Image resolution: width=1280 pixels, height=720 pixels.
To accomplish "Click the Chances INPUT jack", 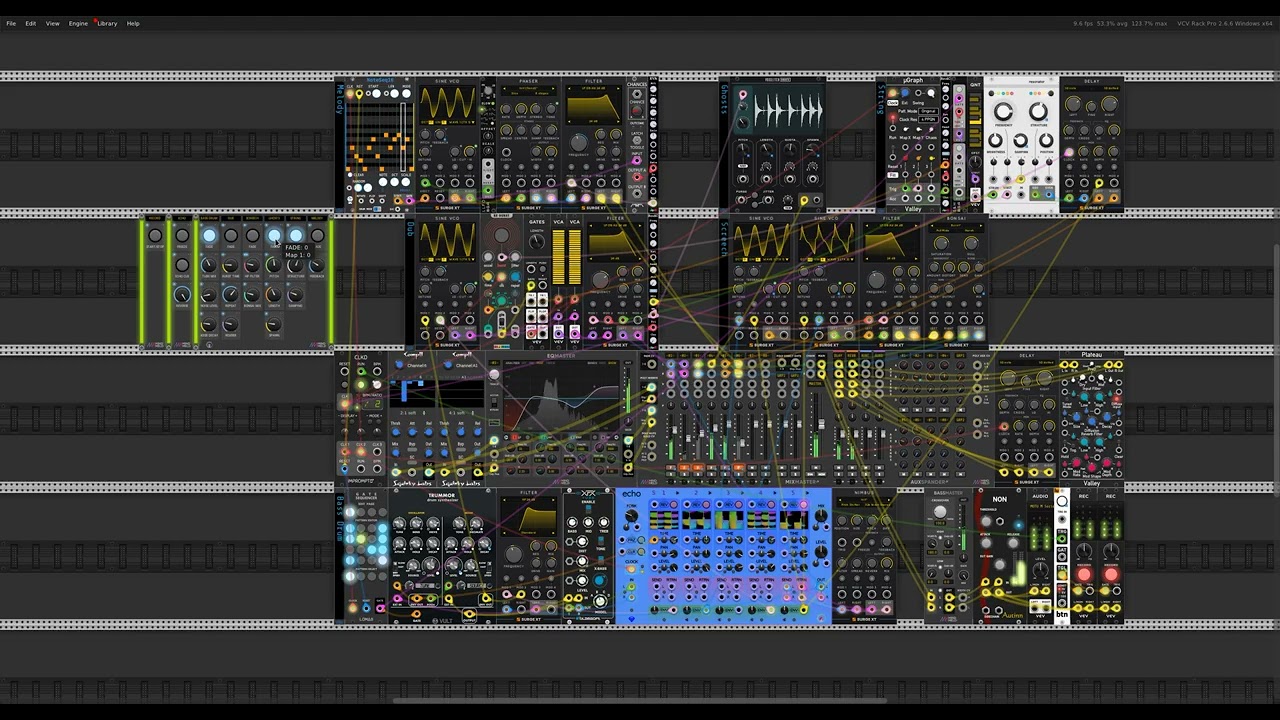I will point(637,161).
